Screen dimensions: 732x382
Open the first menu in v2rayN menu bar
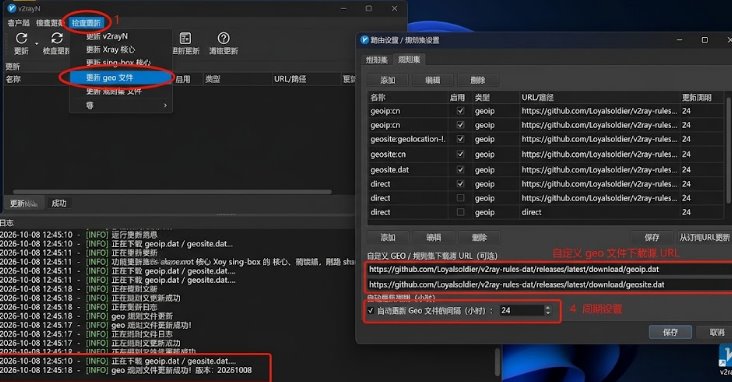click(18, 22)
